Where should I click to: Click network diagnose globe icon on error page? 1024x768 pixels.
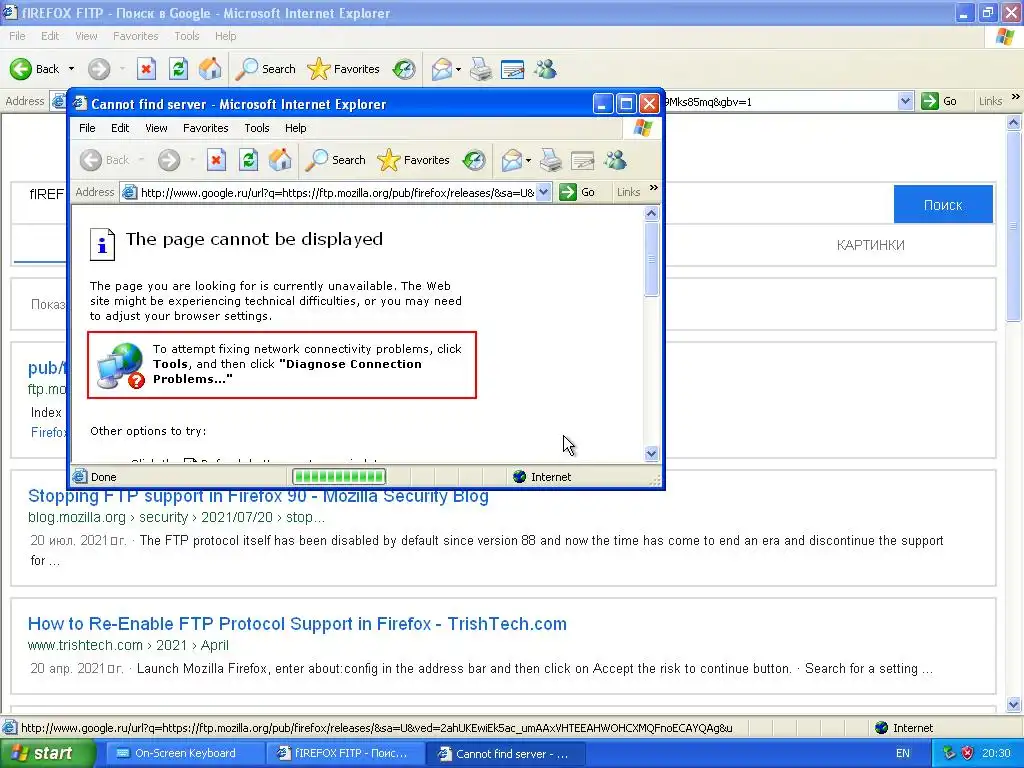tap(120, 366)
